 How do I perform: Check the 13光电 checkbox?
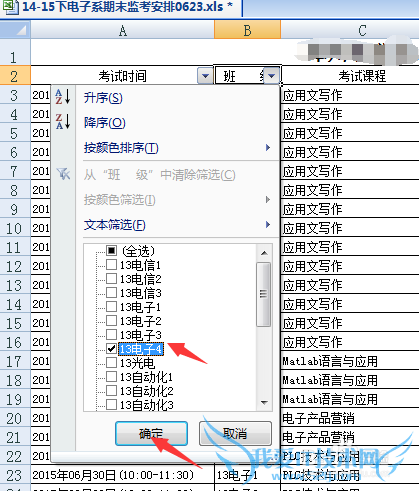tap(111, 362)
